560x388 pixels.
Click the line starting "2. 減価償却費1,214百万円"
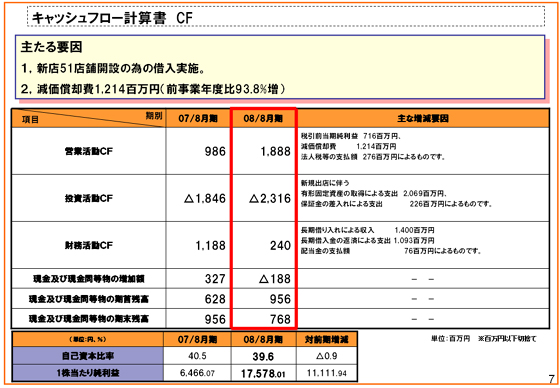coord(153,89)
